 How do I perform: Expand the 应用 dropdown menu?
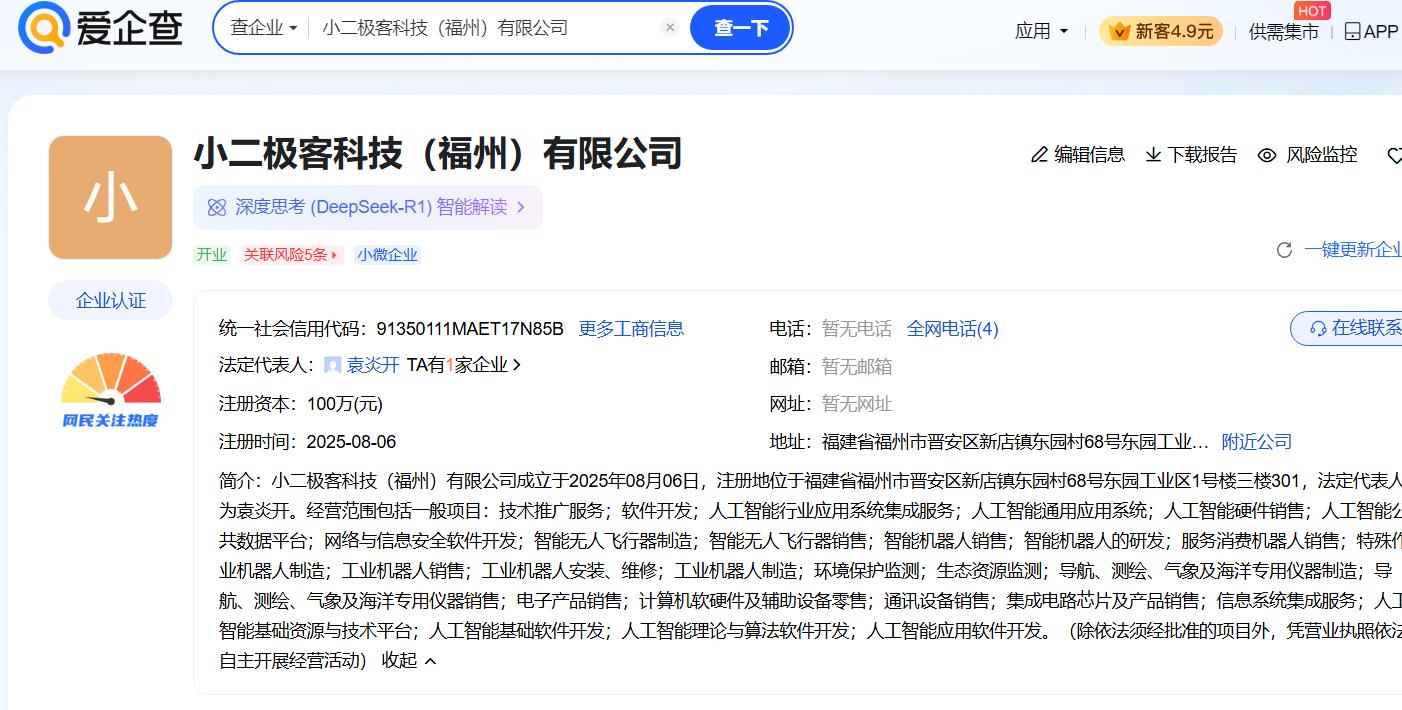[x=1041, y=32]
